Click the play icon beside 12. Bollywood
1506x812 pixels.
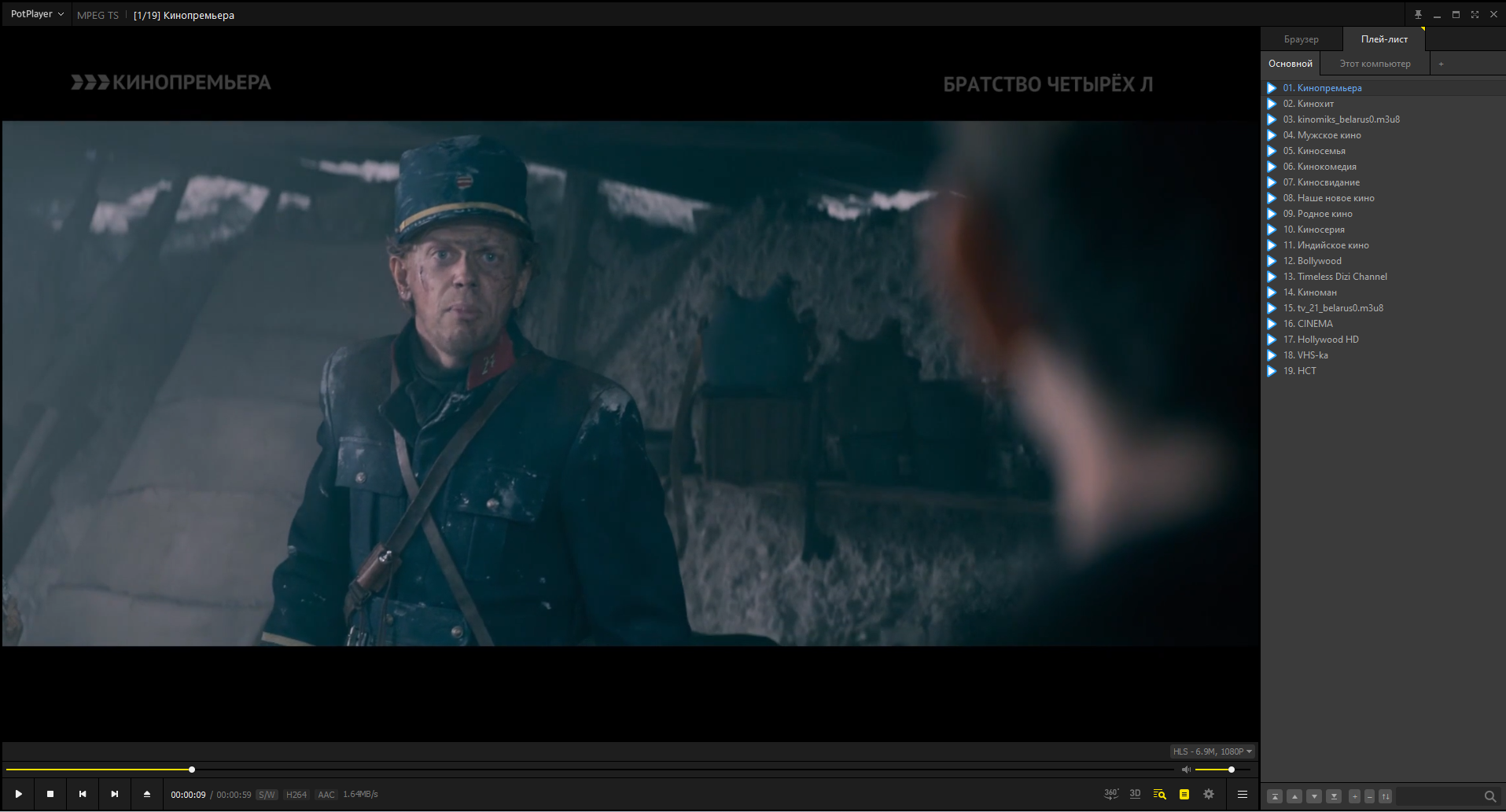pyautogui.click(x=1272, y=261)
